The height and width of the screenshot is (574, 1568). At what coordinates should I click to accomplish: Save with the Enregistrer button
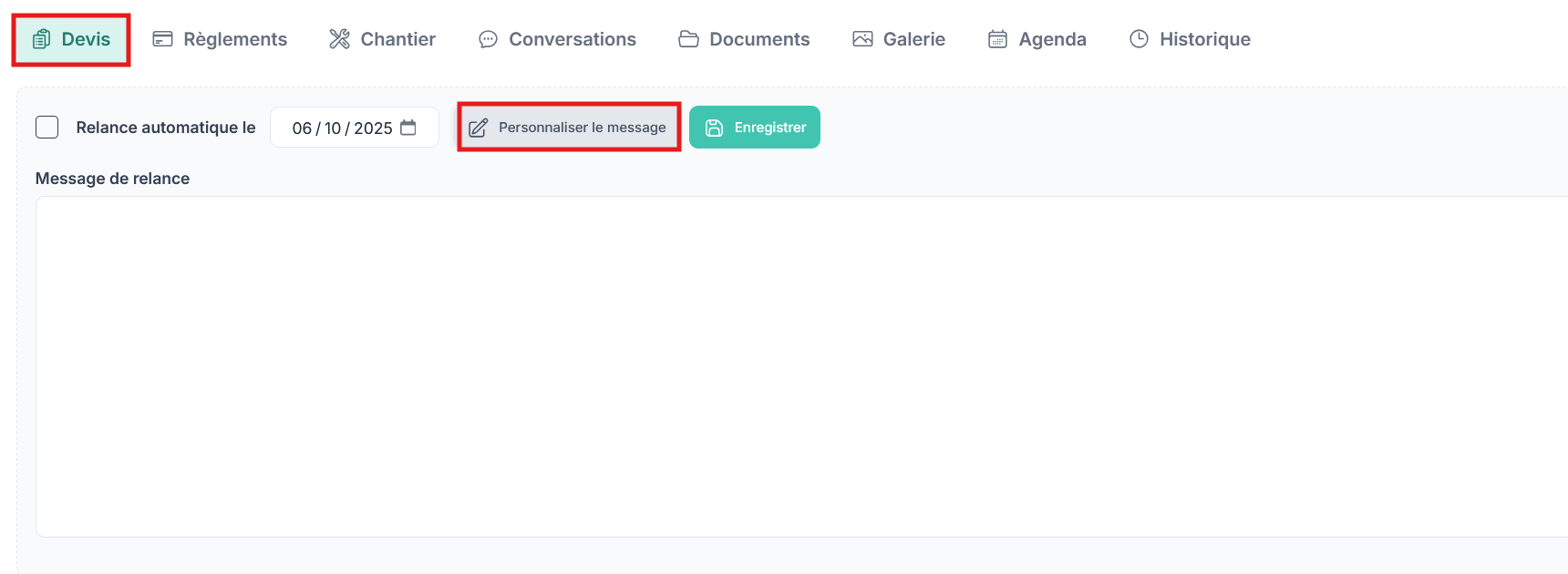pyautogui.click(x=755, y=128)
